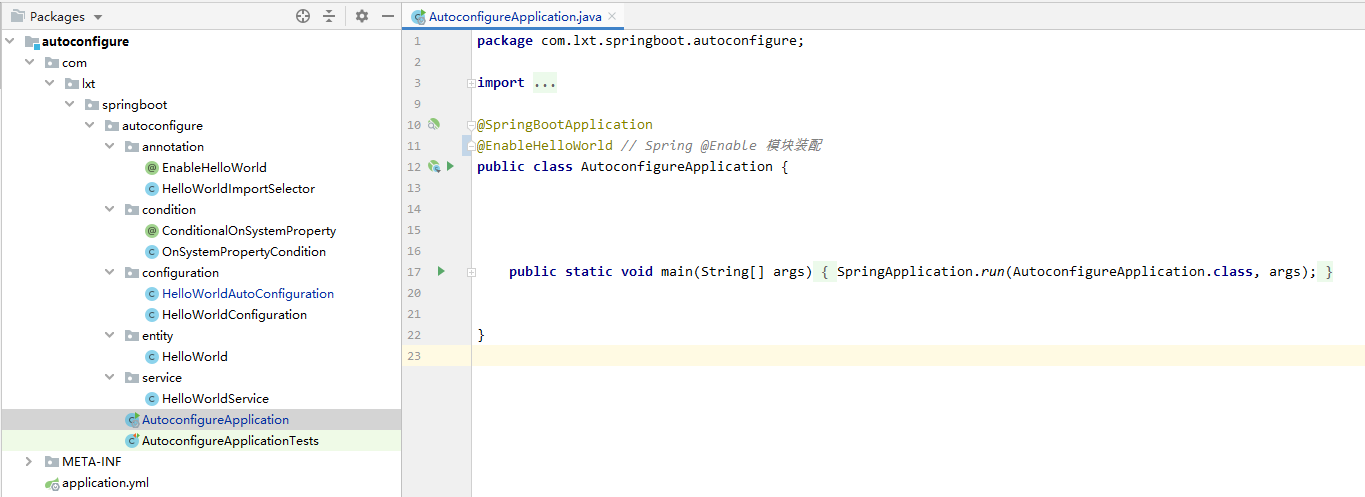Click the collapse all icon in Packages toolbar
The height and width of the screenshot is (497, 1365).
click(329, 16)
